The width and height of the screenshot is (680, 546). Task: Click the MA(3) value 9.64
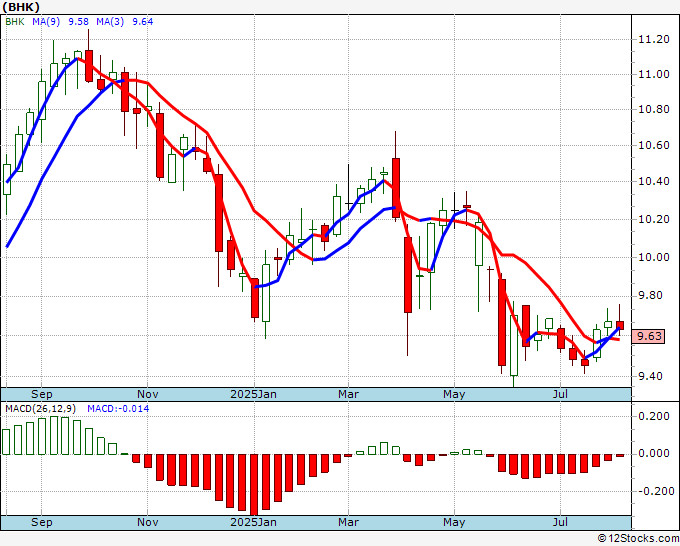coord(143,22)
